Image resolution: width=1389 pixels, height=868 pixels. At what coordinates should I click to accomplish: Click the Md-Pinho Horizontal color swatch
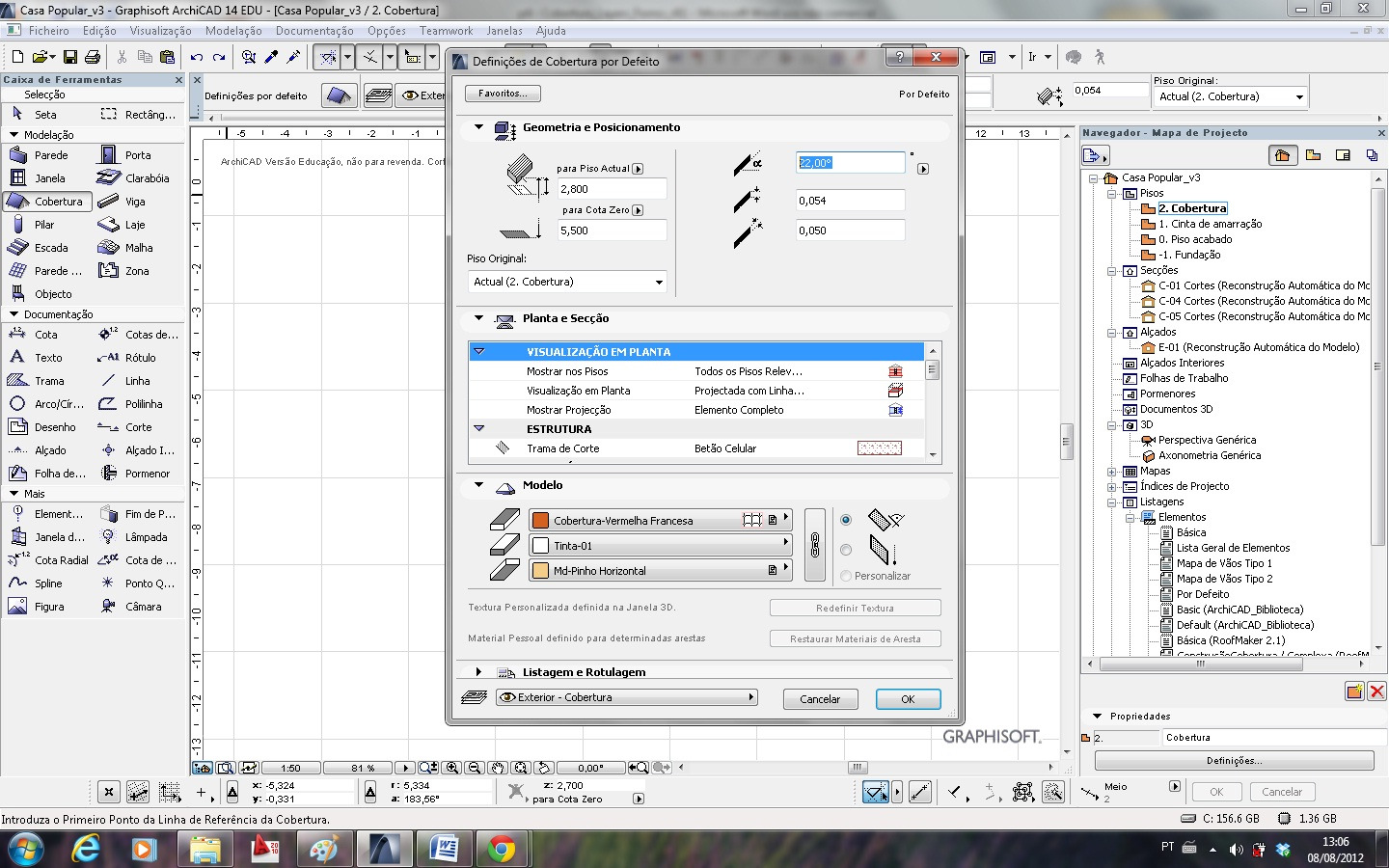[x=541, y=570]
